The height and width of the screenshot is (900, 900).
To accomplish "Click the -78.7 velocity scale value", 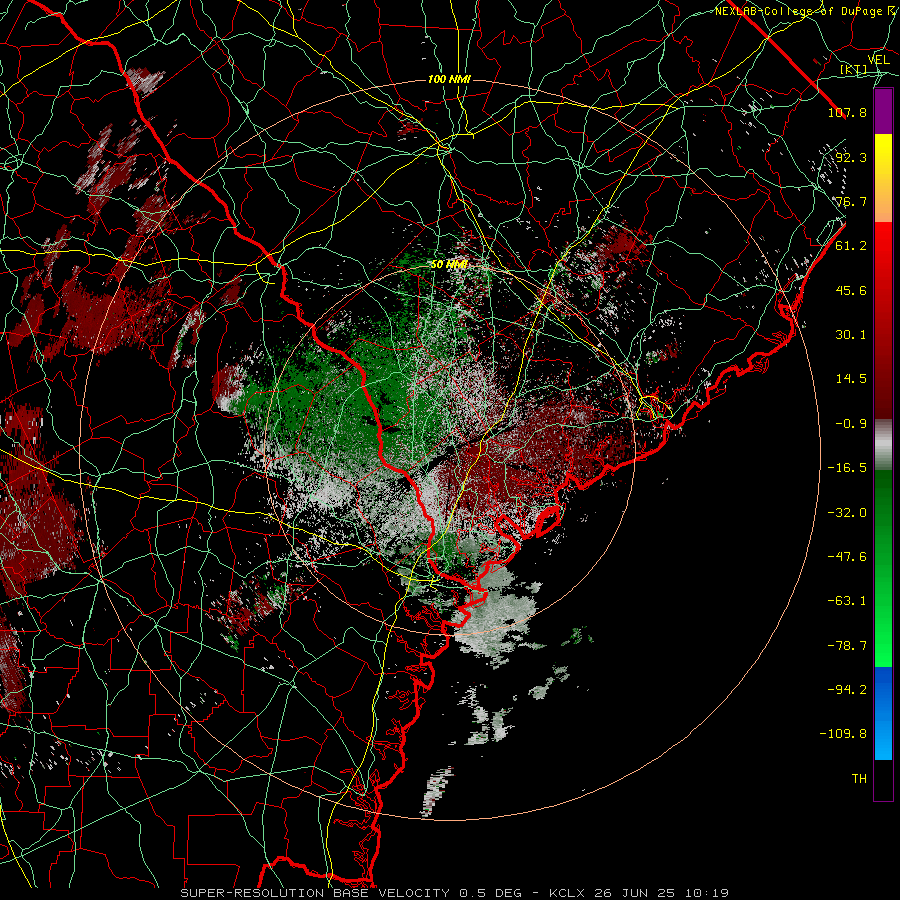I will [x=847, y=646].
